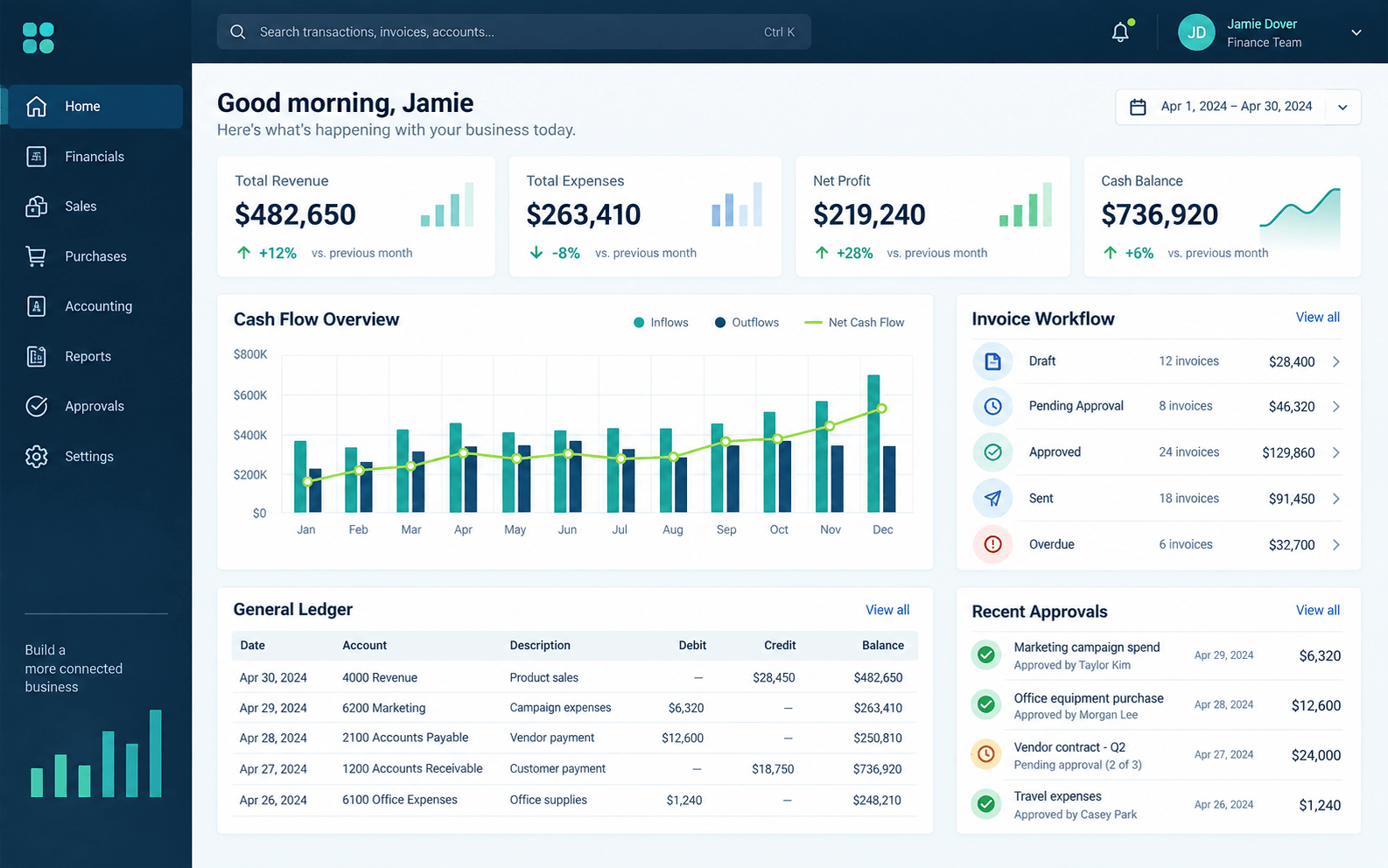This screenshot has height=868, width=1388.
Task: Click the app logo in sidebar
Action: [x=38, y=38]
